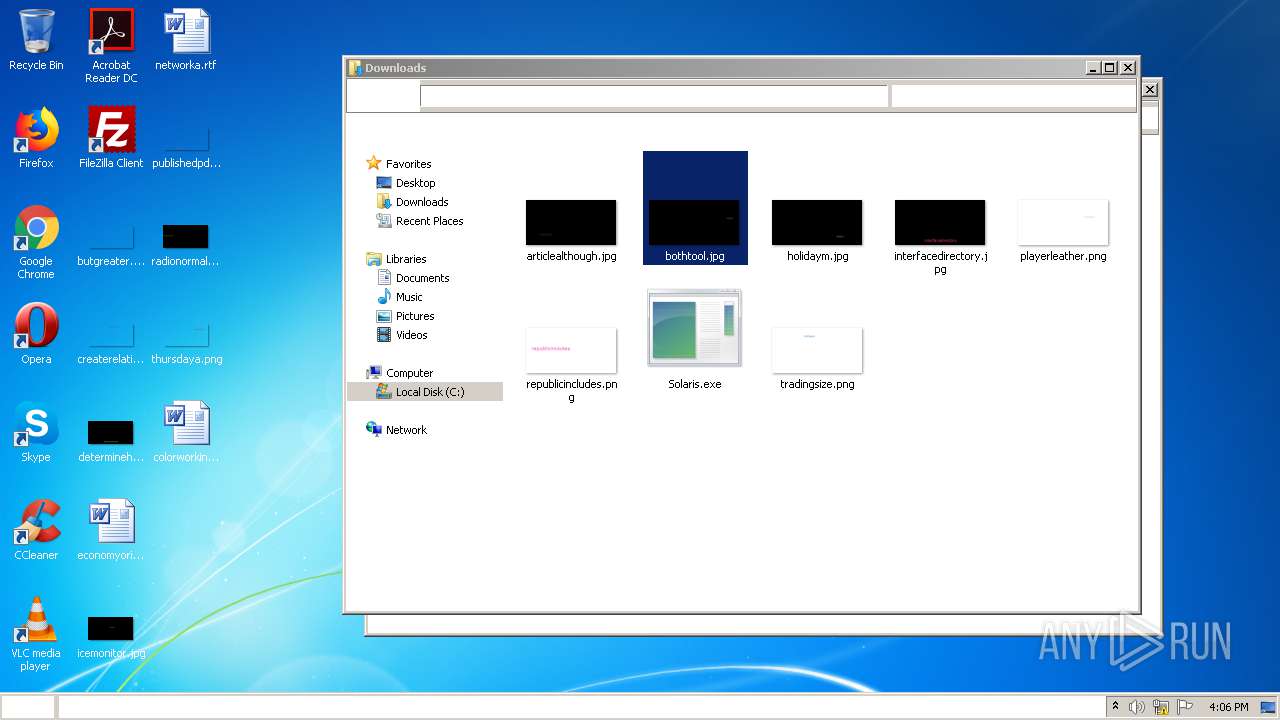Minimize the Downloads window
Image resolution: width=1280 pixels, height=720 pixels.
[x=1093, y=68]
